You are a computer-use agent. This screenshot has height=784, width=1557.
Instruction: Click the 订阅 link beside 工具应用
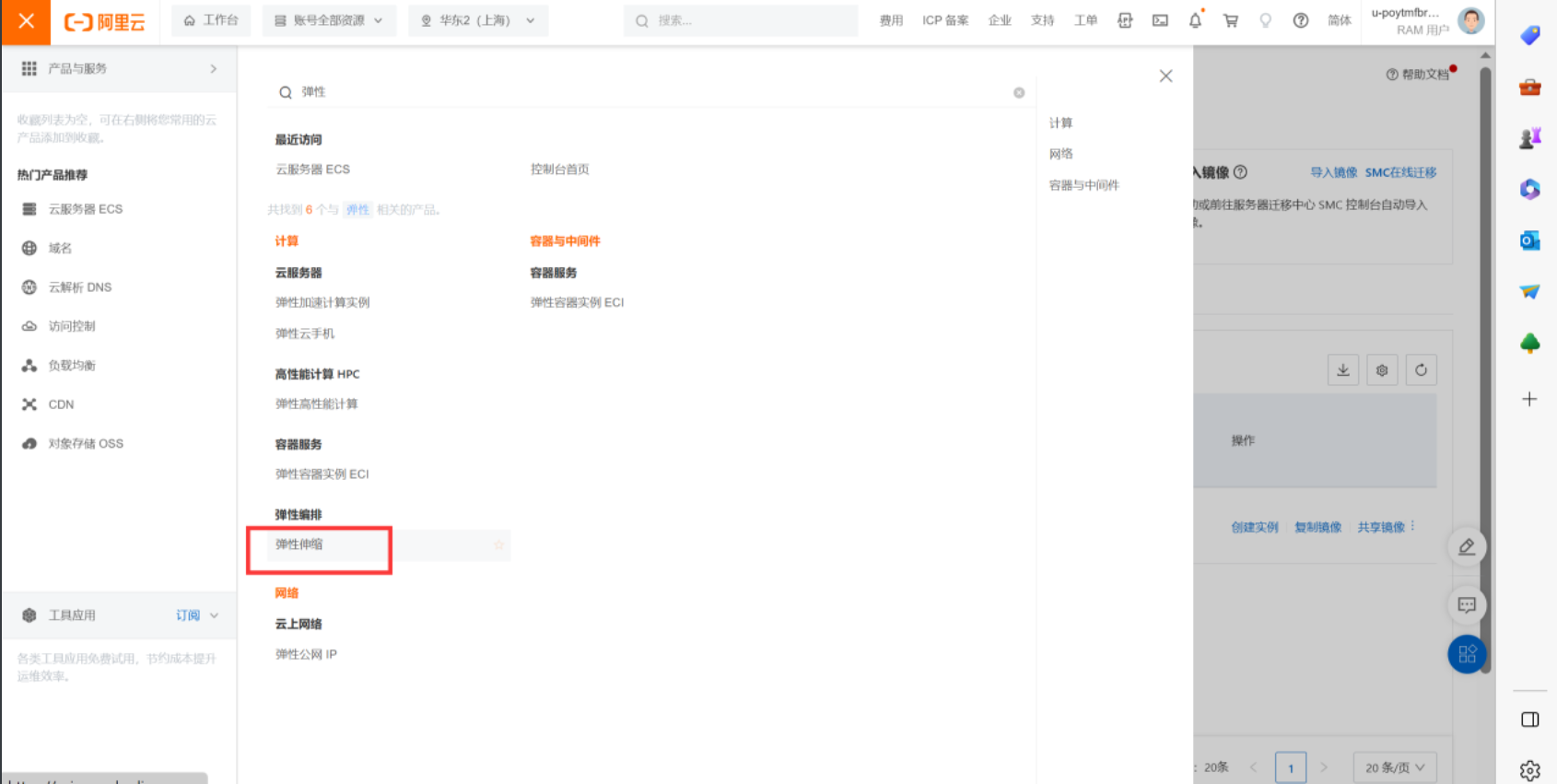pos(188,615)
